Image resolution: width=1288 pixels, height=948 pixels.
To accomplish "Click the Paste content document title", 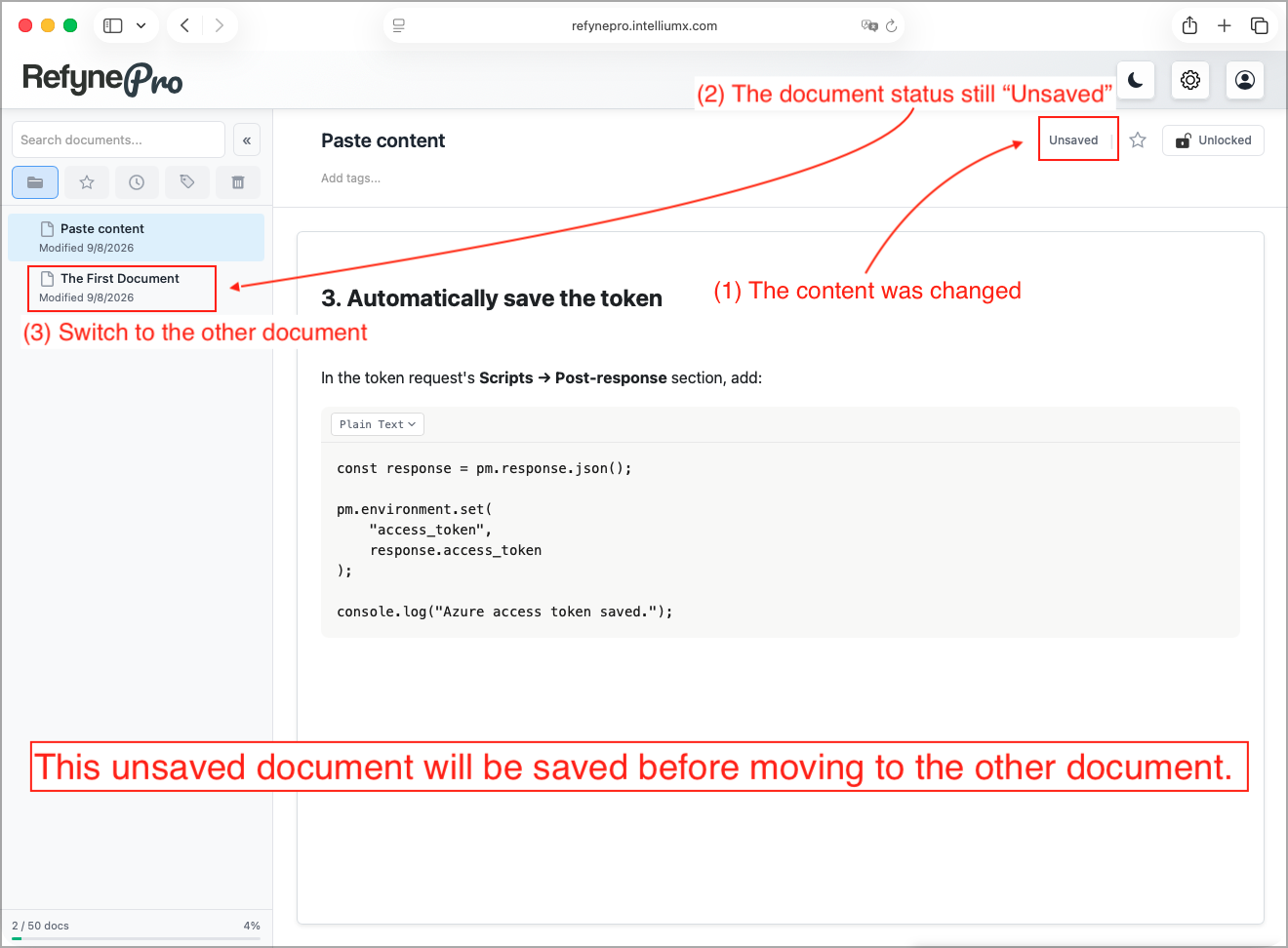I will pos(382,140).
